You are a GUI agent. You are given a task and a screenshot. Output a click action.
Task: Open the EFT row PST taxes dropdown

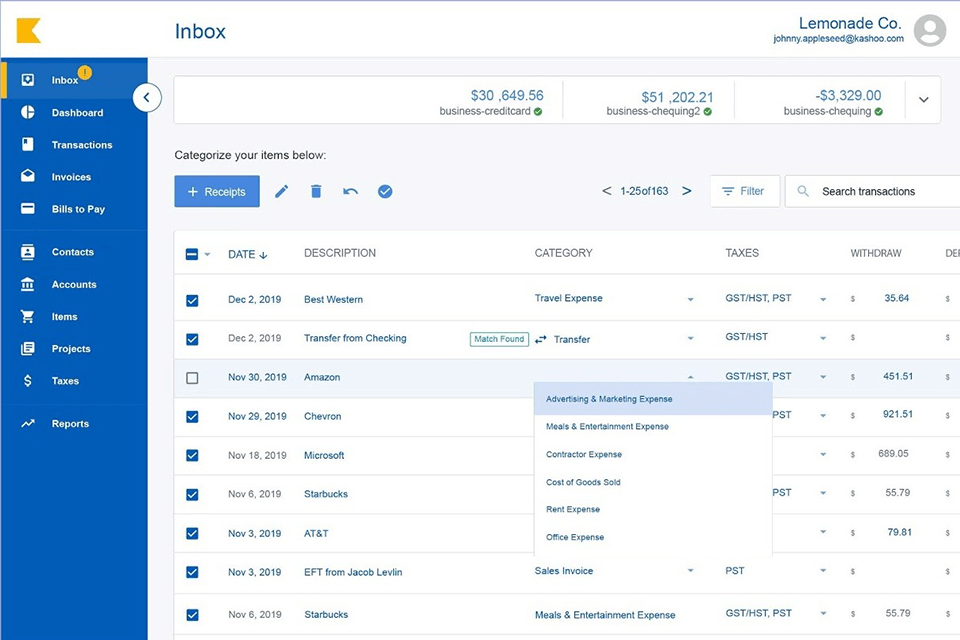click(823, 570)
